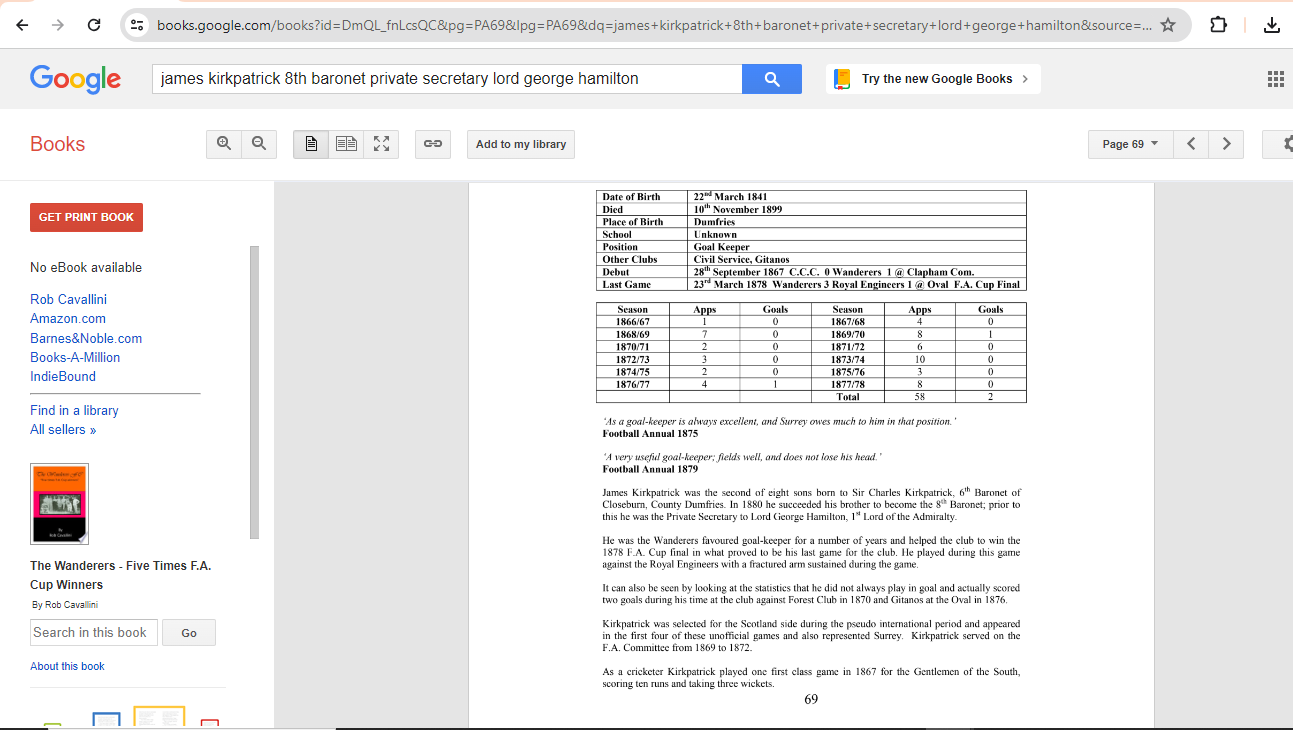Click the left sidebar vertical scrollbar
This screenshot has height=730, width=1293.
(x=254, y=392)
